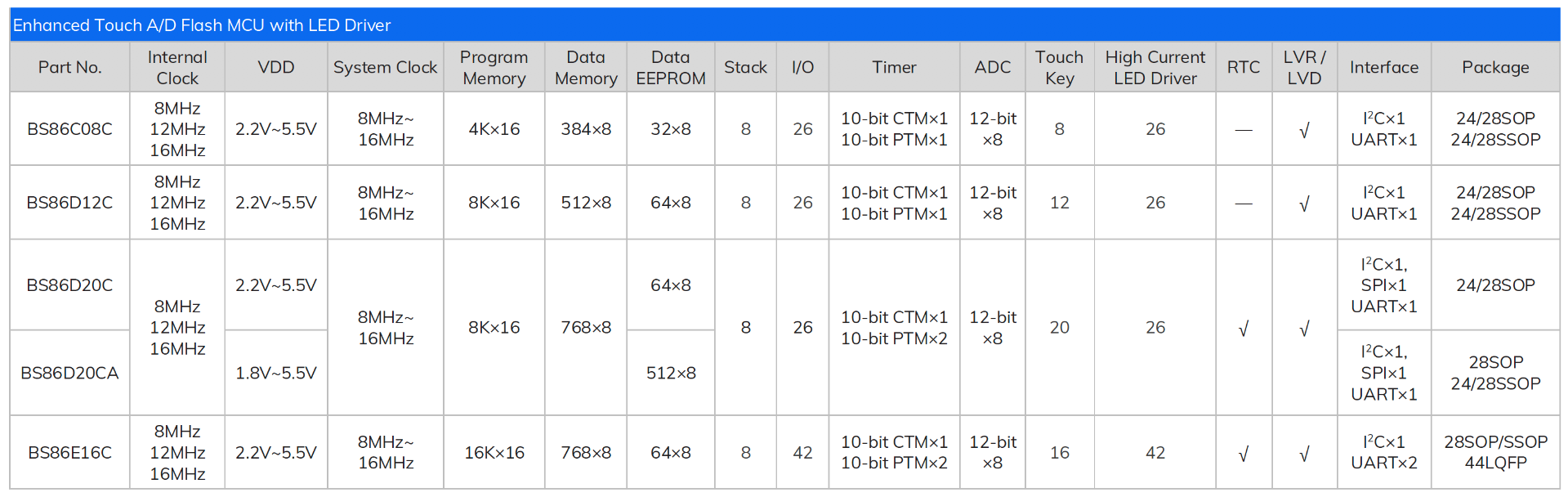Click the 1.8V~5.5V VDD cell
The width and height of the screenshot is (1568, 497).
(x=275, y=373)
